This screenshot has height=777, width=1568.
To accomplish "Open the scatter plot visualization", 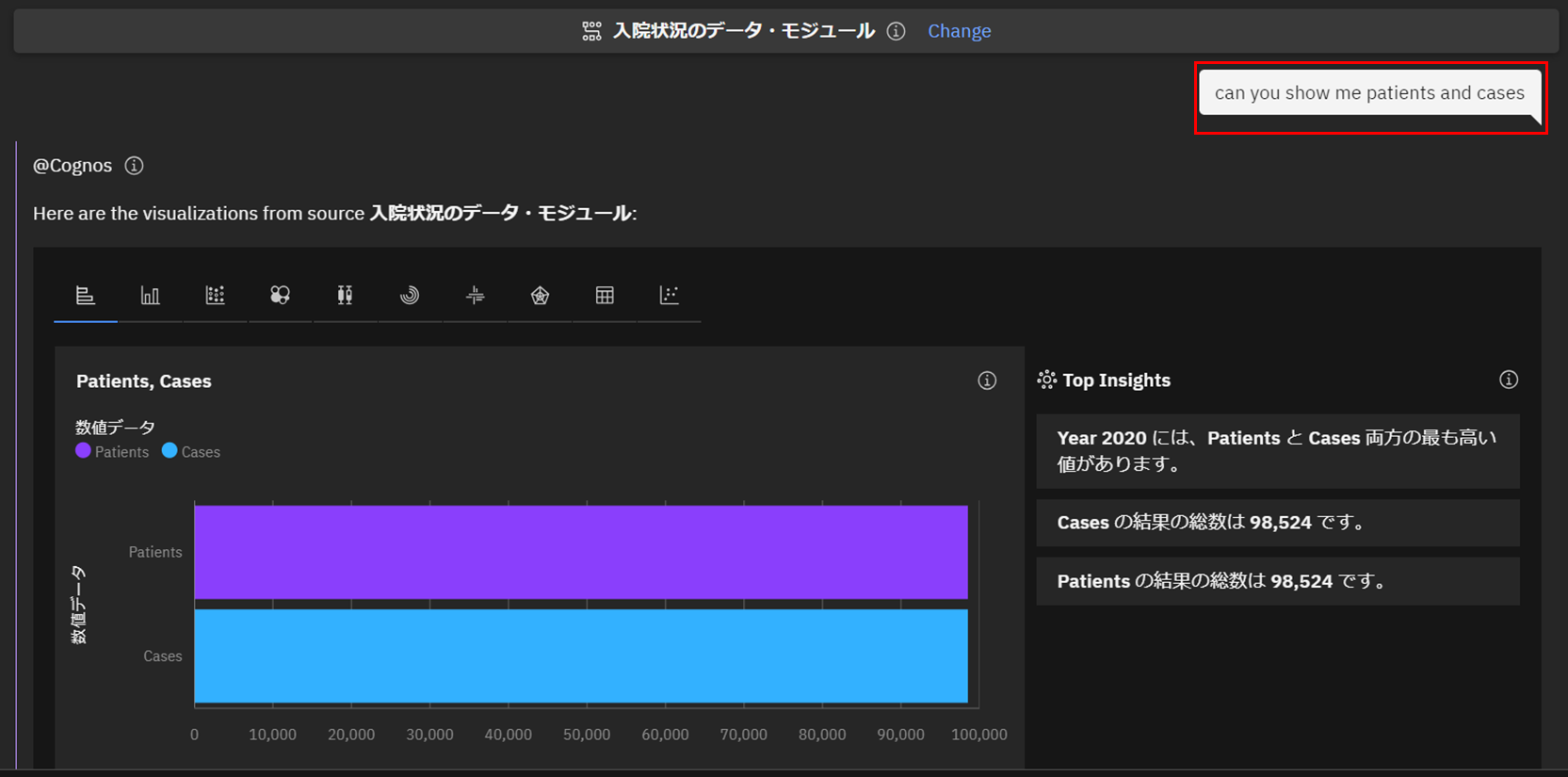I will pyautogui.click(x=669, y=296).
